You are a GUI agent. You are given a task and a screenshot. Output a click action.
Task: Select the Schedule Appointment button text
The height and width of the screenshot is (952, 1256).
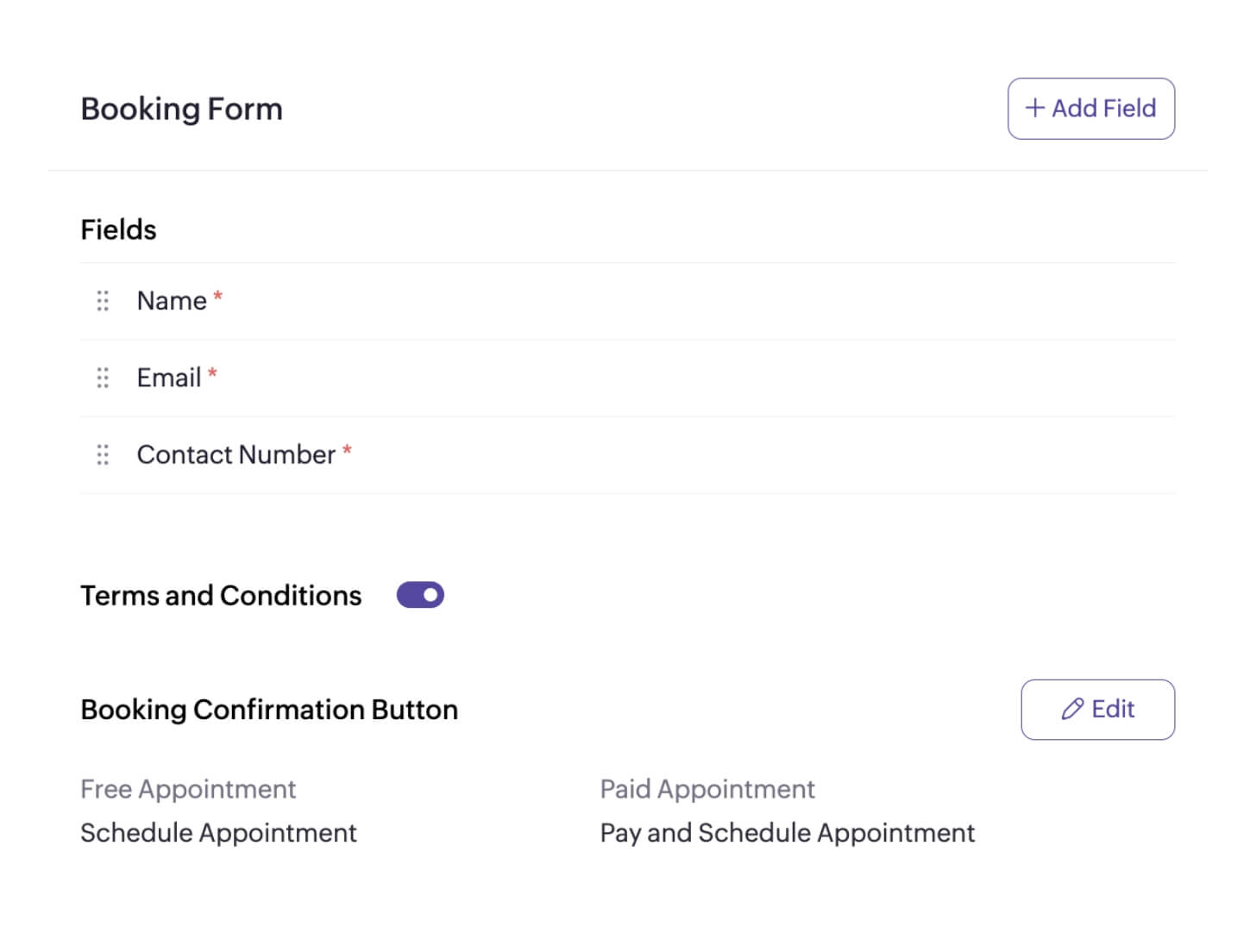[218, 833]
